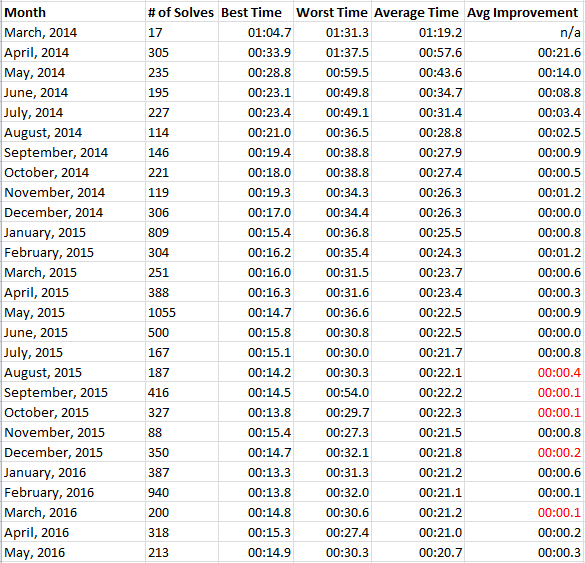Click improvement value 00:21.6
585x563 pixels.
[524, 52]
